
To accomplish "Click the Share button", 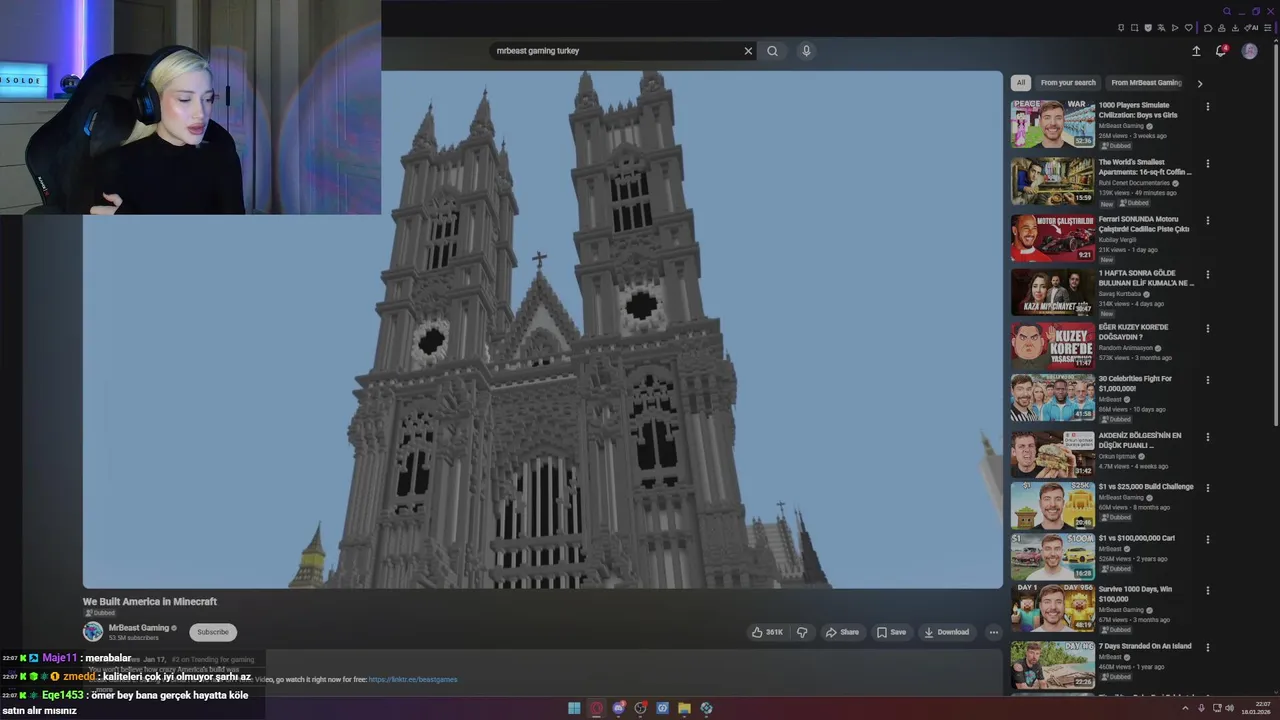I will [842, 632].
